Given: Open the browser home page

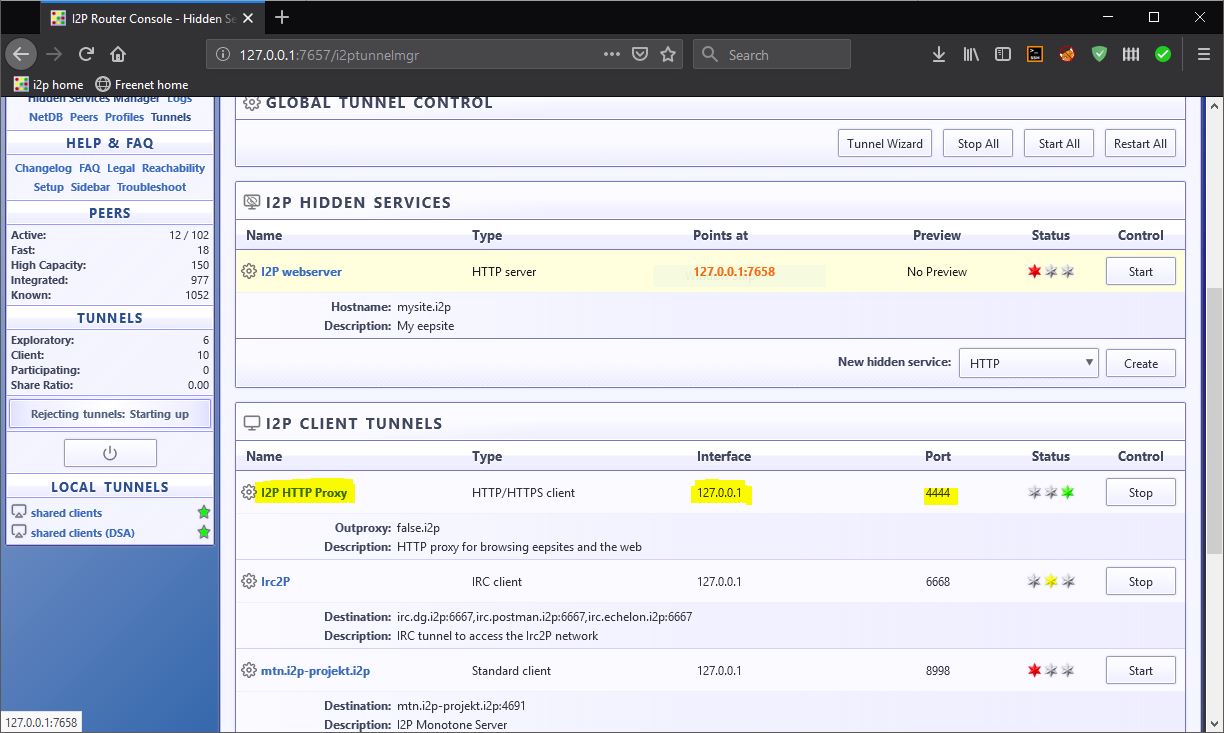Looking at the screenshot, I should coord(118,54).
